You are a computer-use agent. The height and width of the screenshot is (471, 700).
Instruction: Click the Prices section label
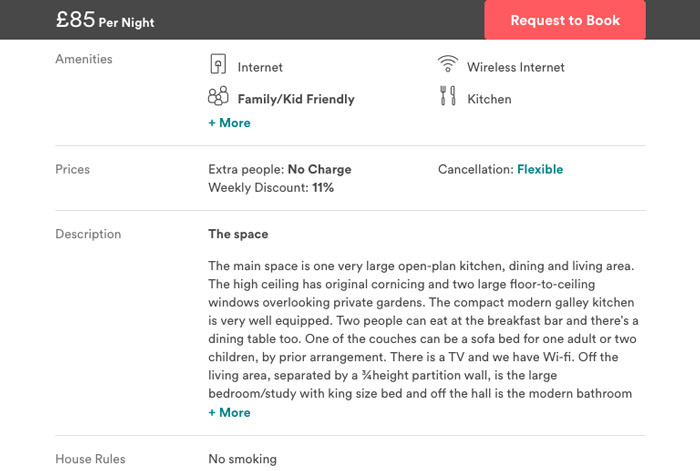click(72, 169)
